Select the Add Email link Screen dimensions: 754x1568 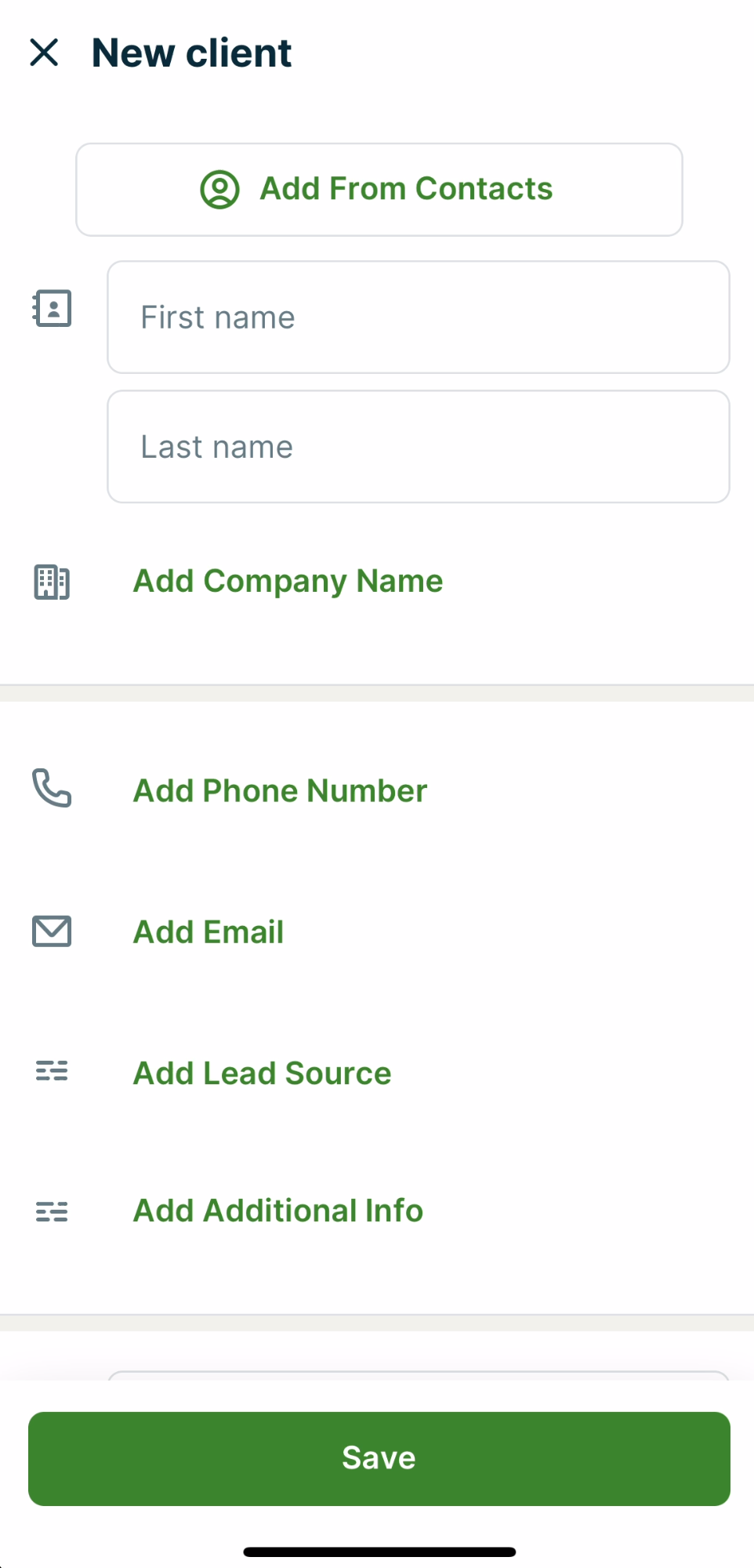click(208, 932)
